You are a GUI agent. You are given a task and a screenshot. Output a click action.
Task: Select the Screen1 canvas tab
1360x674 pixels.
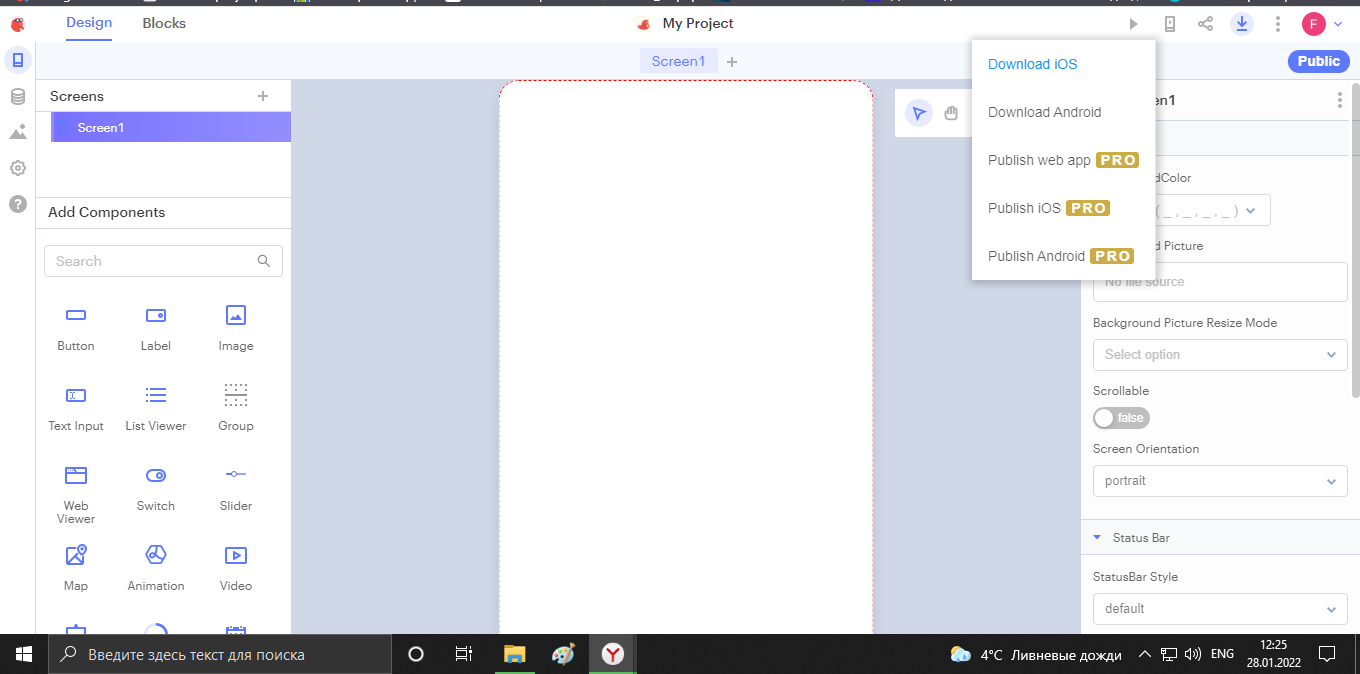[678, 61]
